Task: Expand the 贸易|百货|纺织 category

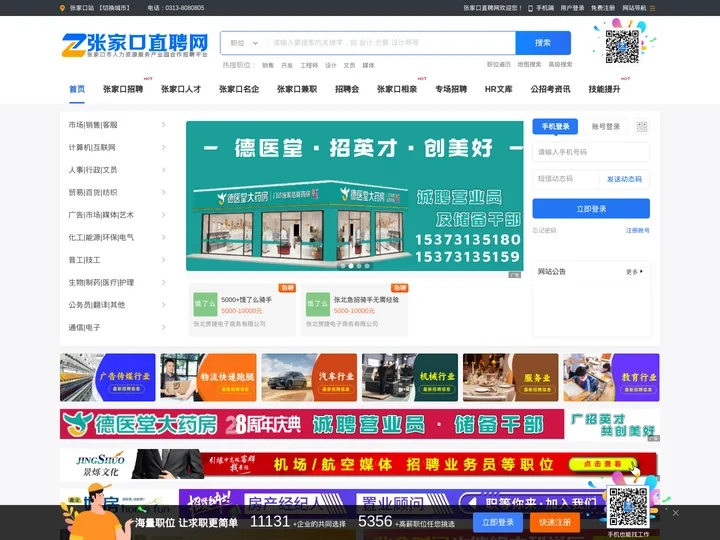Action: coord(117,192)
